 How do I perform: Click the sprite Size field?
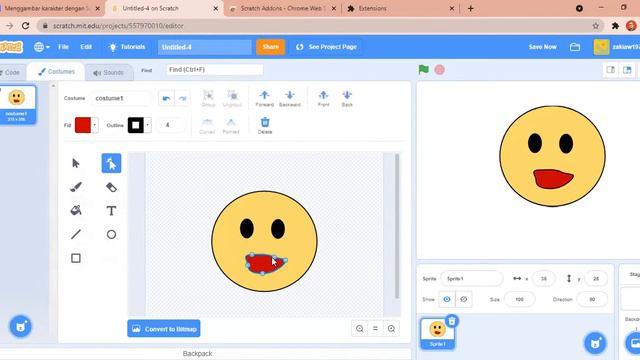tap(519, 299)
